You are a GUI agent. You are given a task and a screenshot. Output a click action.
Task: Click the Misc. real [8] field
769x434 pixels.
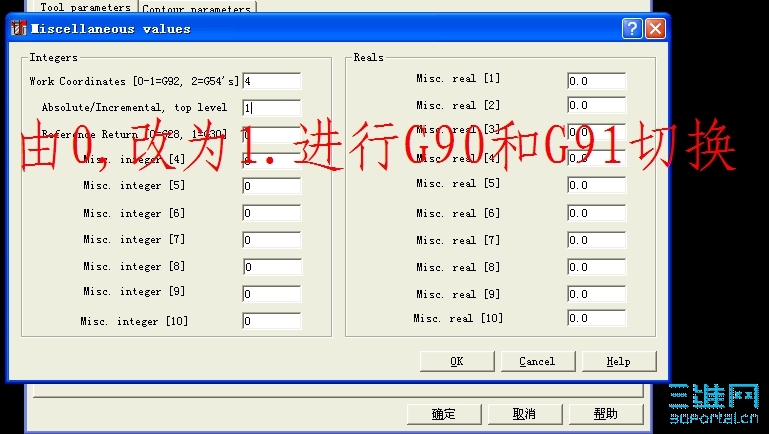[x=596, y=267]
